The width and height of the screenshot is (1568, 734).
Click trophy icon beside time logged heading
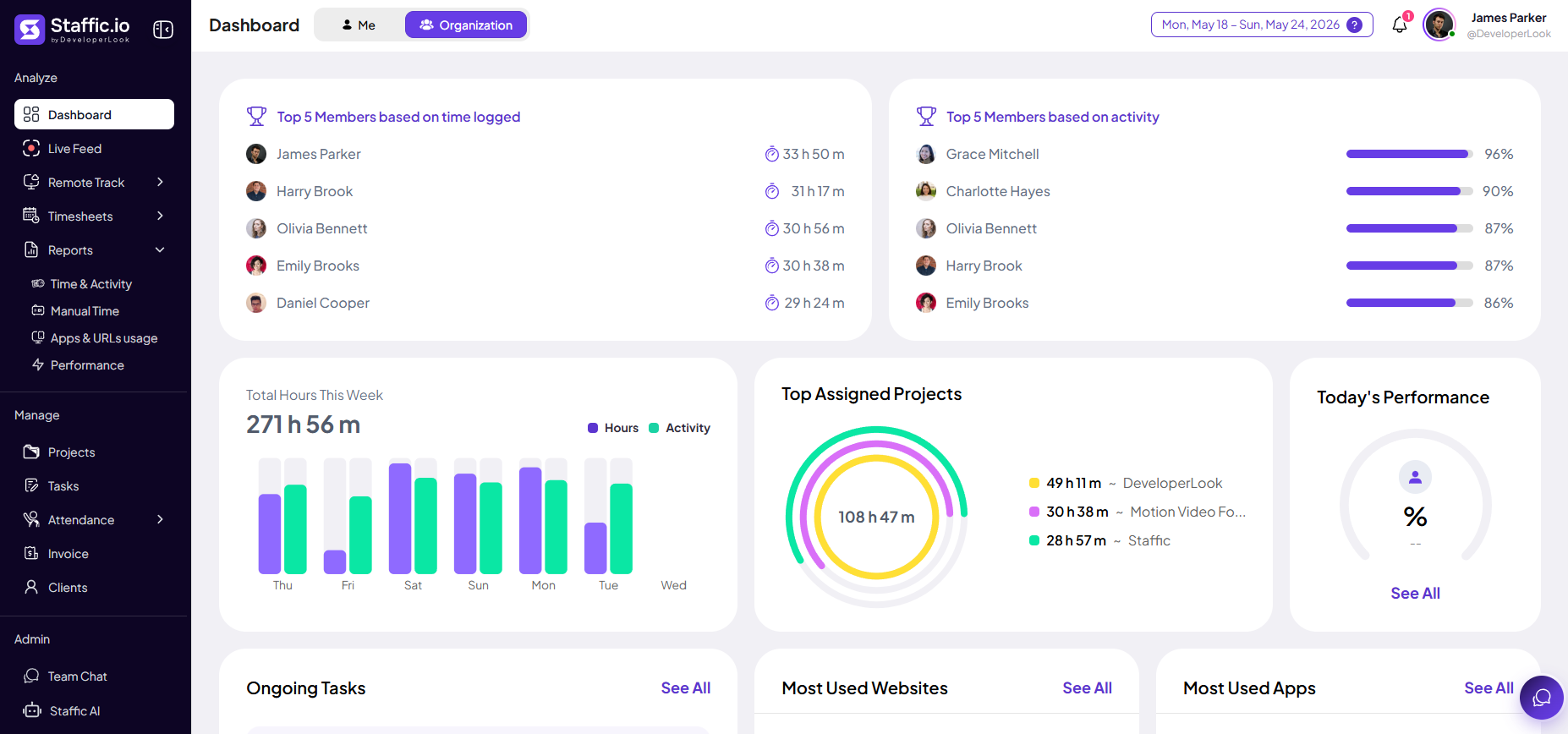pos(256,116)
